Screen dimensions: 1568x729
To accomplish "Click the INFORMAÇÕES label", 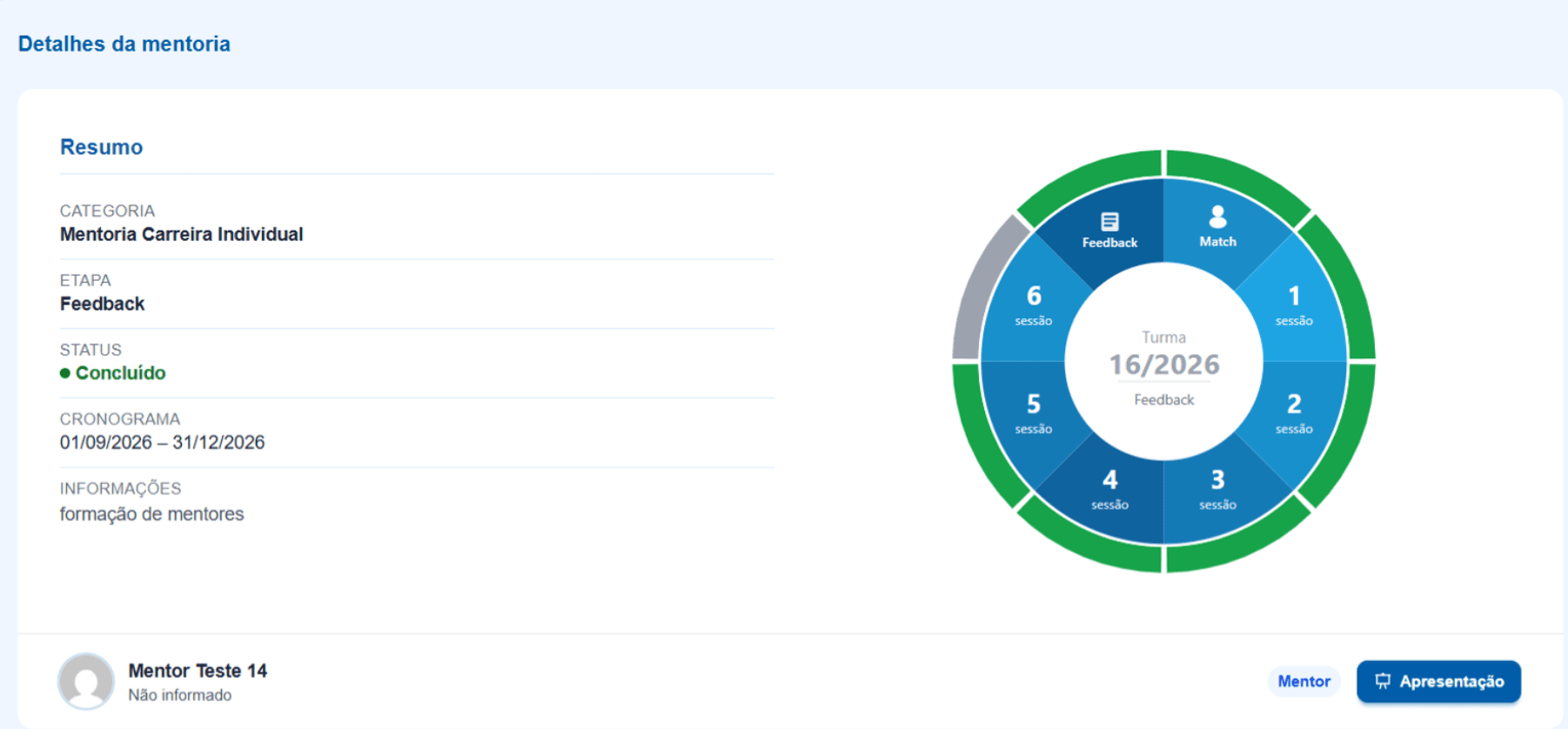I will pos(120,488).
